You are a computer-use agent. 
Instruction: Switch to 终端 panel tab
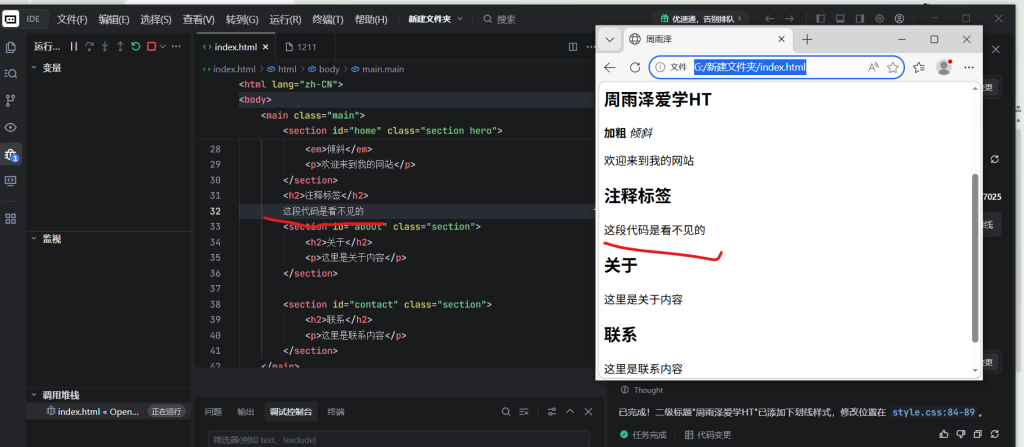[336, 412]
